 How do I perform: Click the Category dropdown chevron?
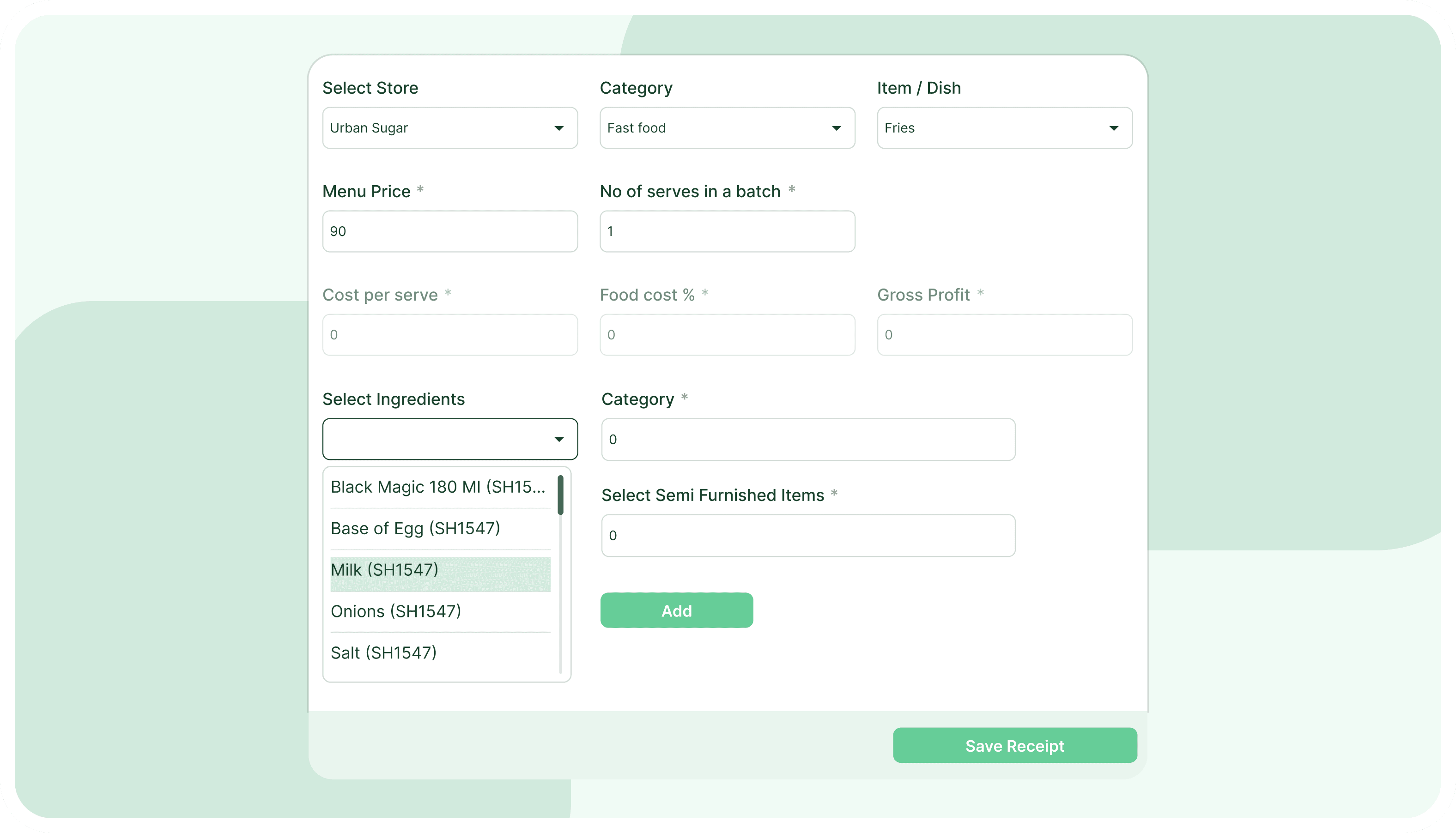click(837, 128)
